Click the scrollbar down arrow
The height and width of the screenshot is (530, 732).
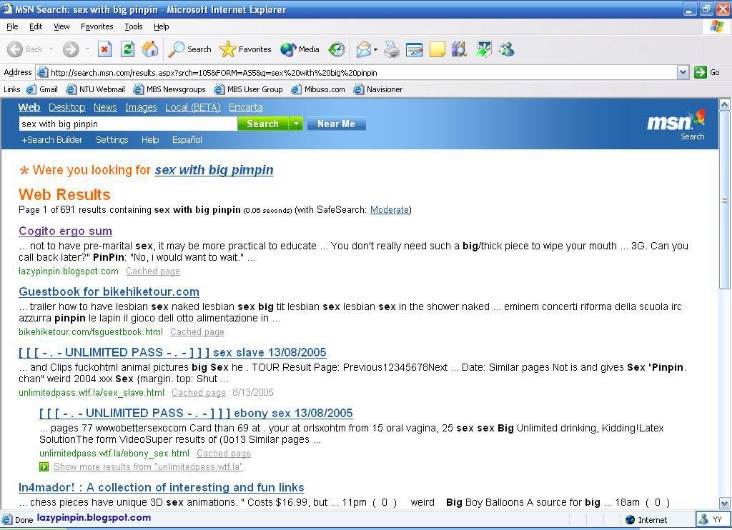click(x=724, y=503)
